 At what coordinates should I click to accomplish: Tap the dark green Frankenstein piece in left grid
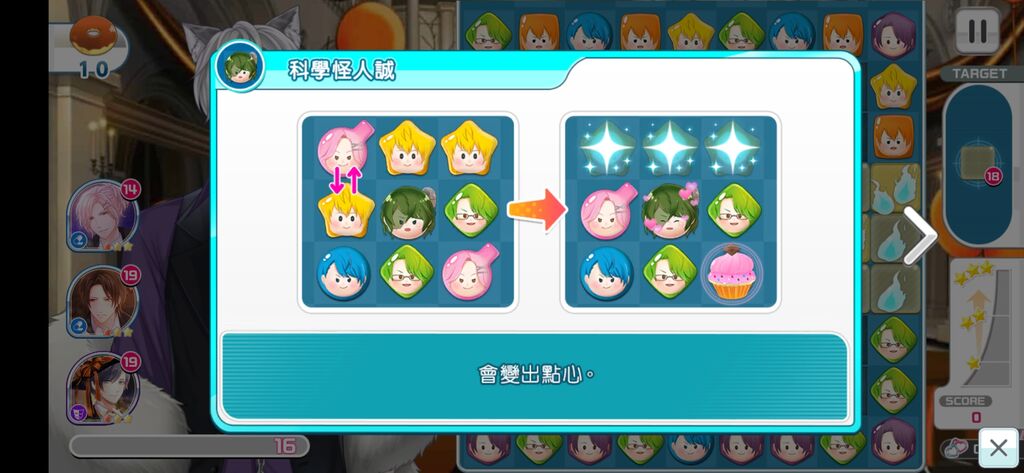click(408, 212)
